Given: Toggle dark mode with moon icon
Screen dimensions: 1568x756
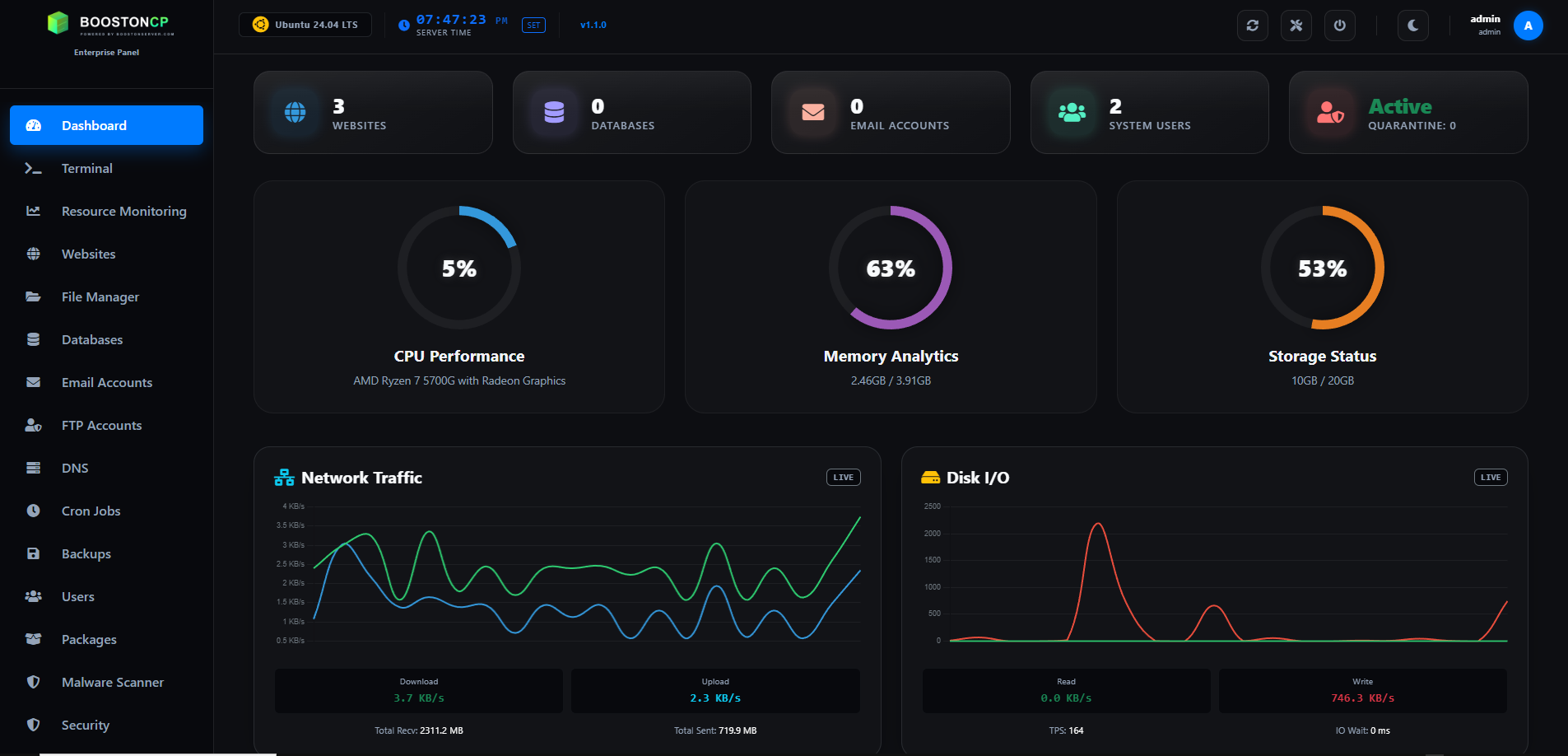Looking at the screenshot, I should tap(1412, 26).
